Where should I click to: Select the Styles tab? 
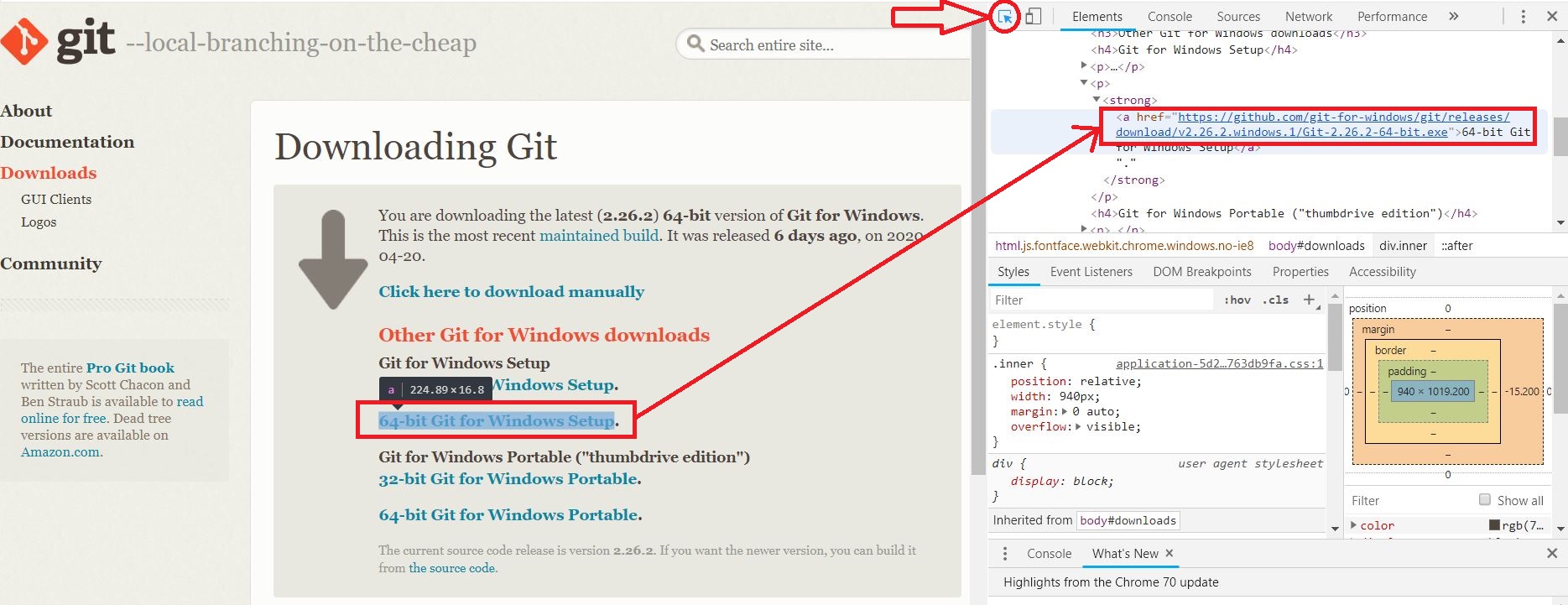point(1013,272)
